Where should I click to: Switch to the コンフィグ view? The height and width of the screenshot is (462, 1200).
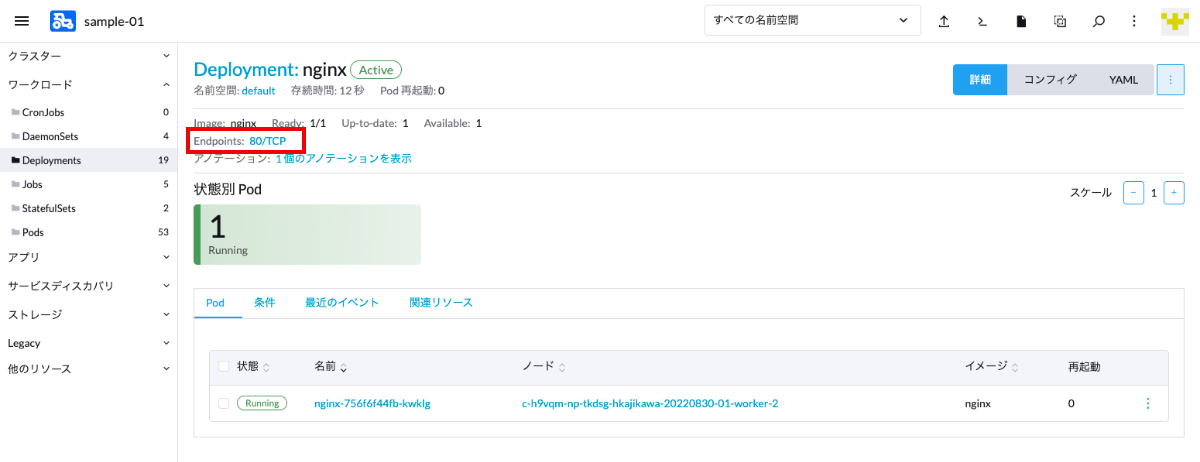coord(1050,80)
